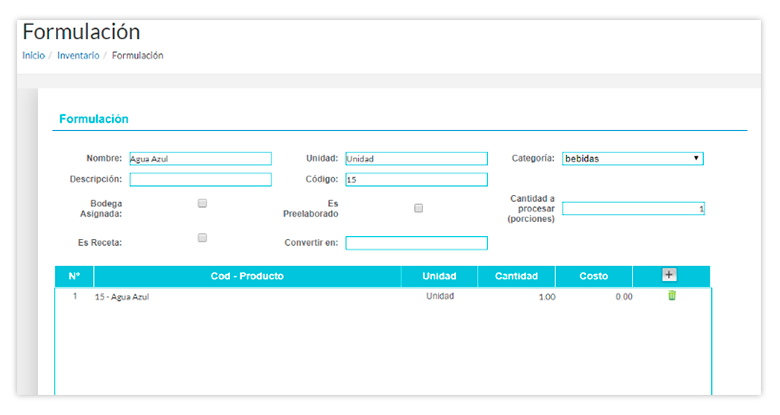Screen dimensions: 780x415
Task: Click the N° column header
Action: click(74, 276)
